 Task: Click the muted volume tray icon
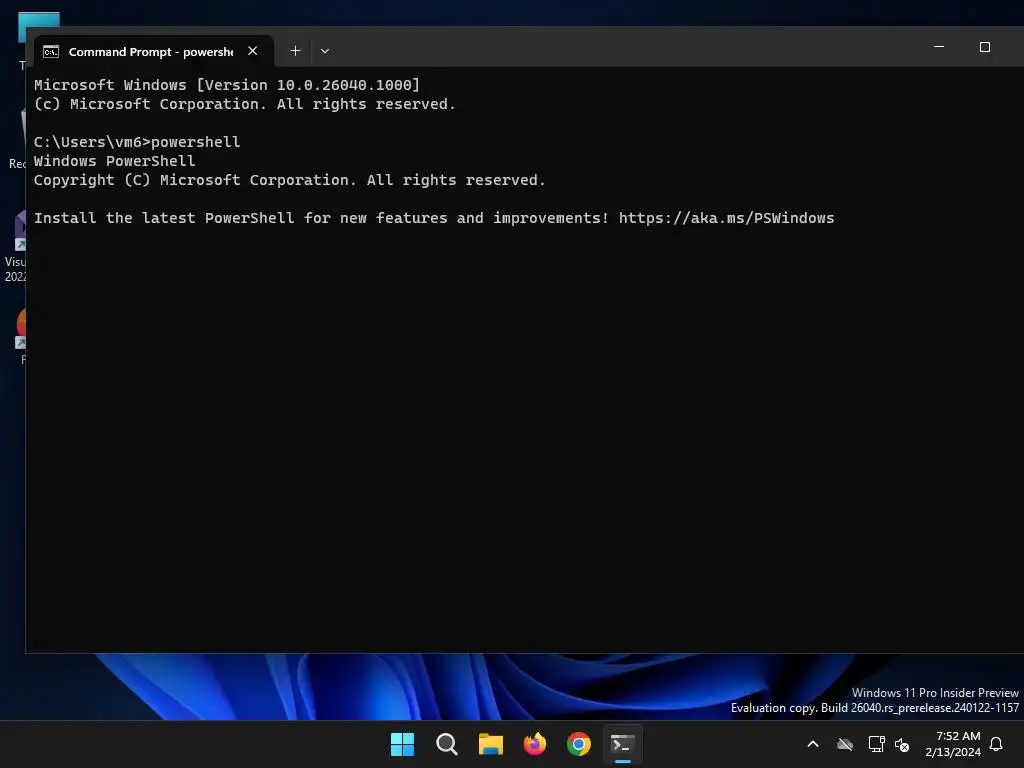pos(902,744)
